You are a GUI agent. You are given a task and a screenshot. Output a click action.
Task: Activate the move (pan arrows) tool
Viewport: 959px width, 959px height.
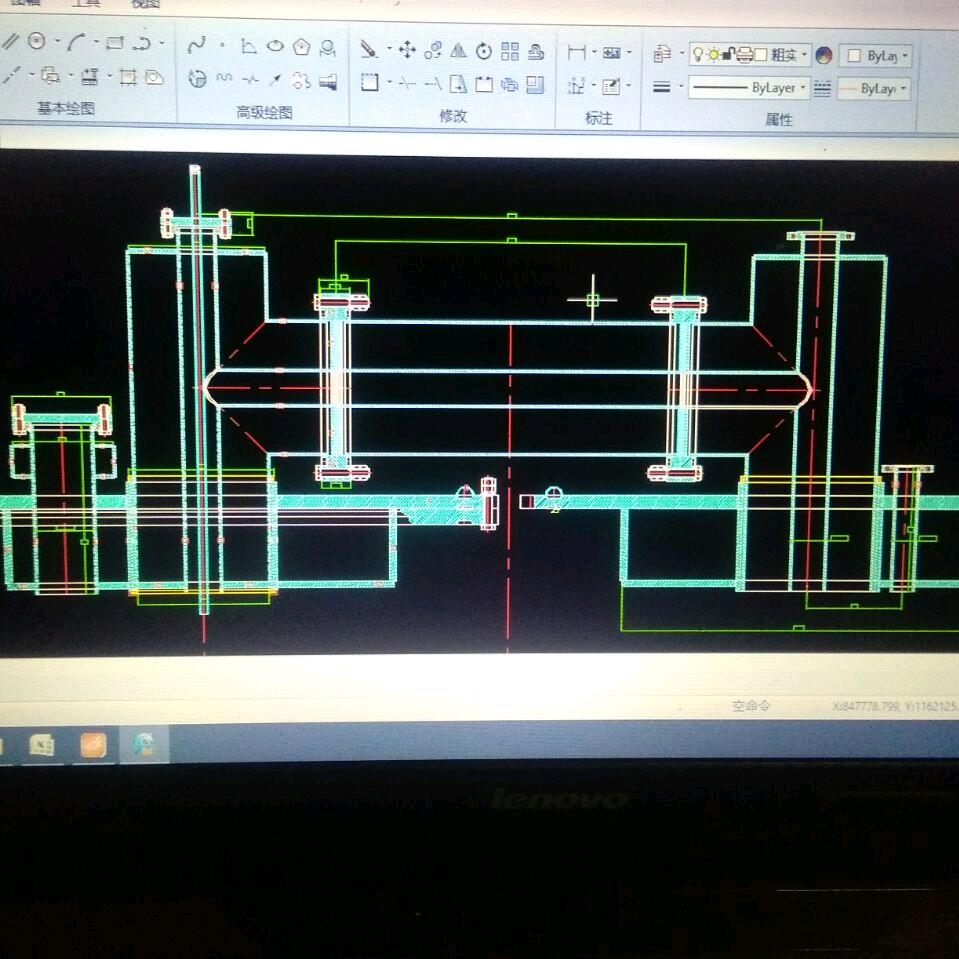407,49
